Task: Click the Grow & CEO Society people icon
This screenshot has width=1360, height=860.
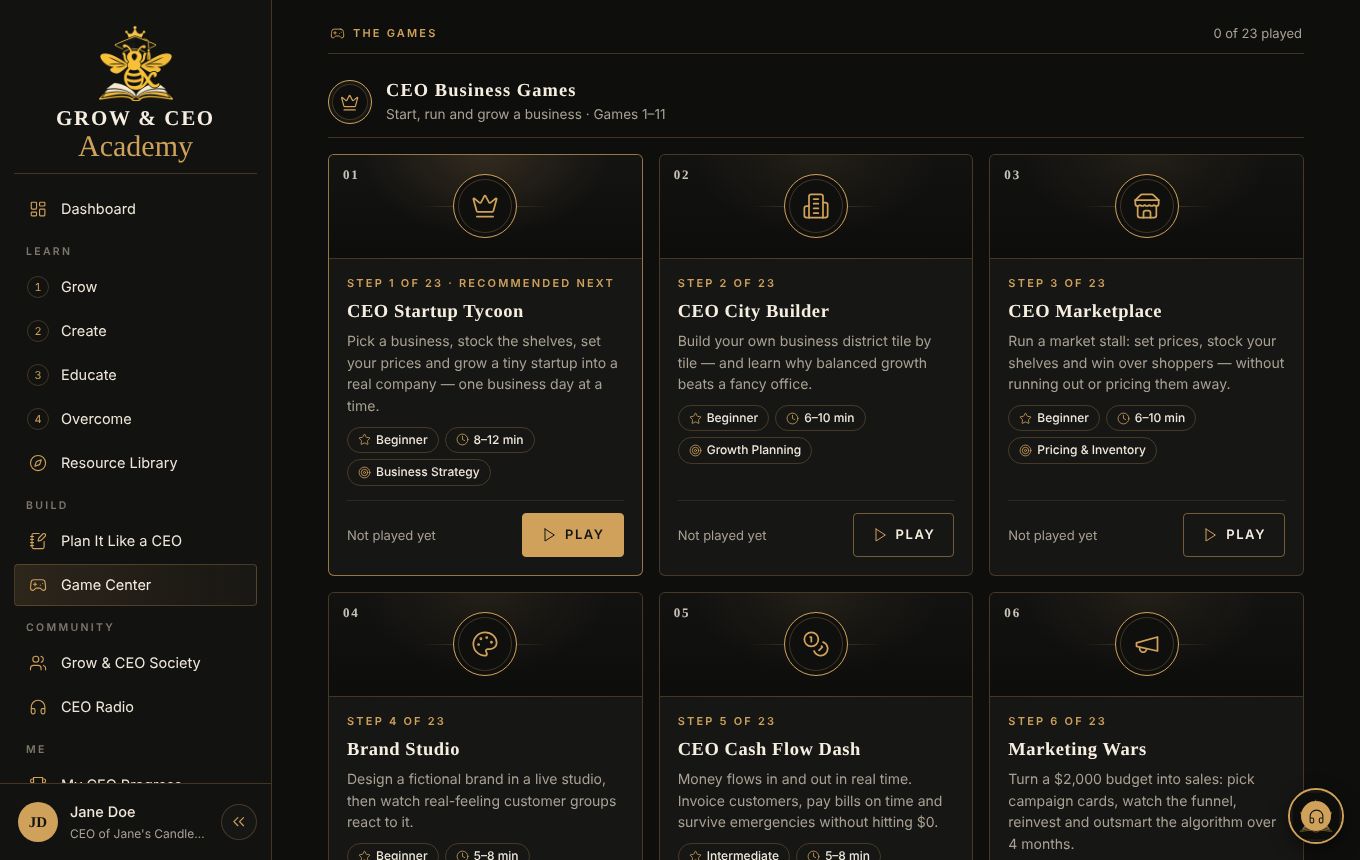Action: click(x=38, y=663)
